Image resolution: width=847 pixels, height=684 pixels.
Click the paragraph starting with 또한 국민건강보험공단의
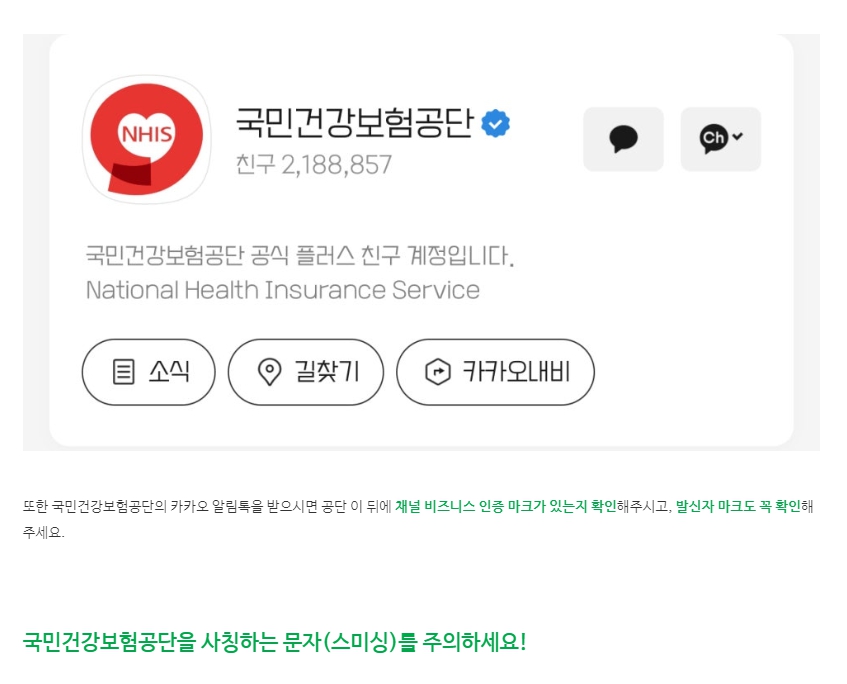coord(418,519)
